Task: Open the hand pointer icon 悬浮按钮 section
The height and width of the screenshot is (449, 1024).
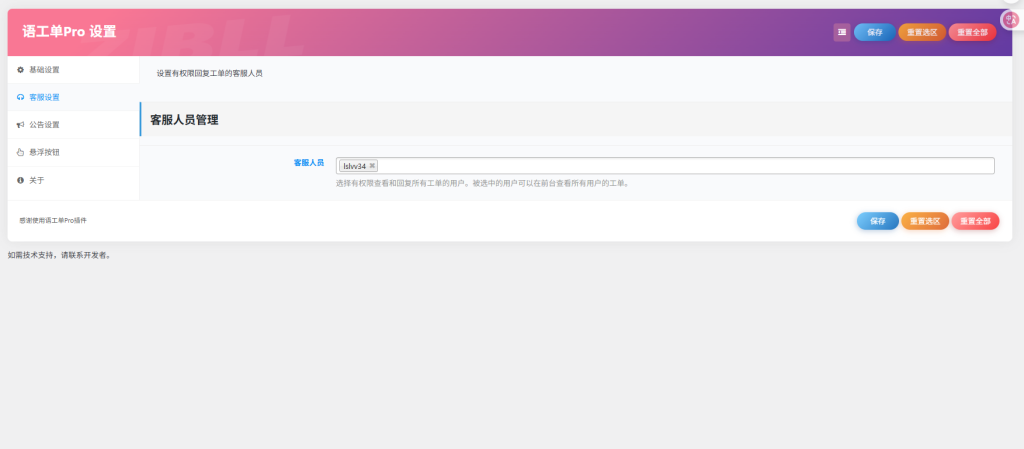Action: click(21, 153)
